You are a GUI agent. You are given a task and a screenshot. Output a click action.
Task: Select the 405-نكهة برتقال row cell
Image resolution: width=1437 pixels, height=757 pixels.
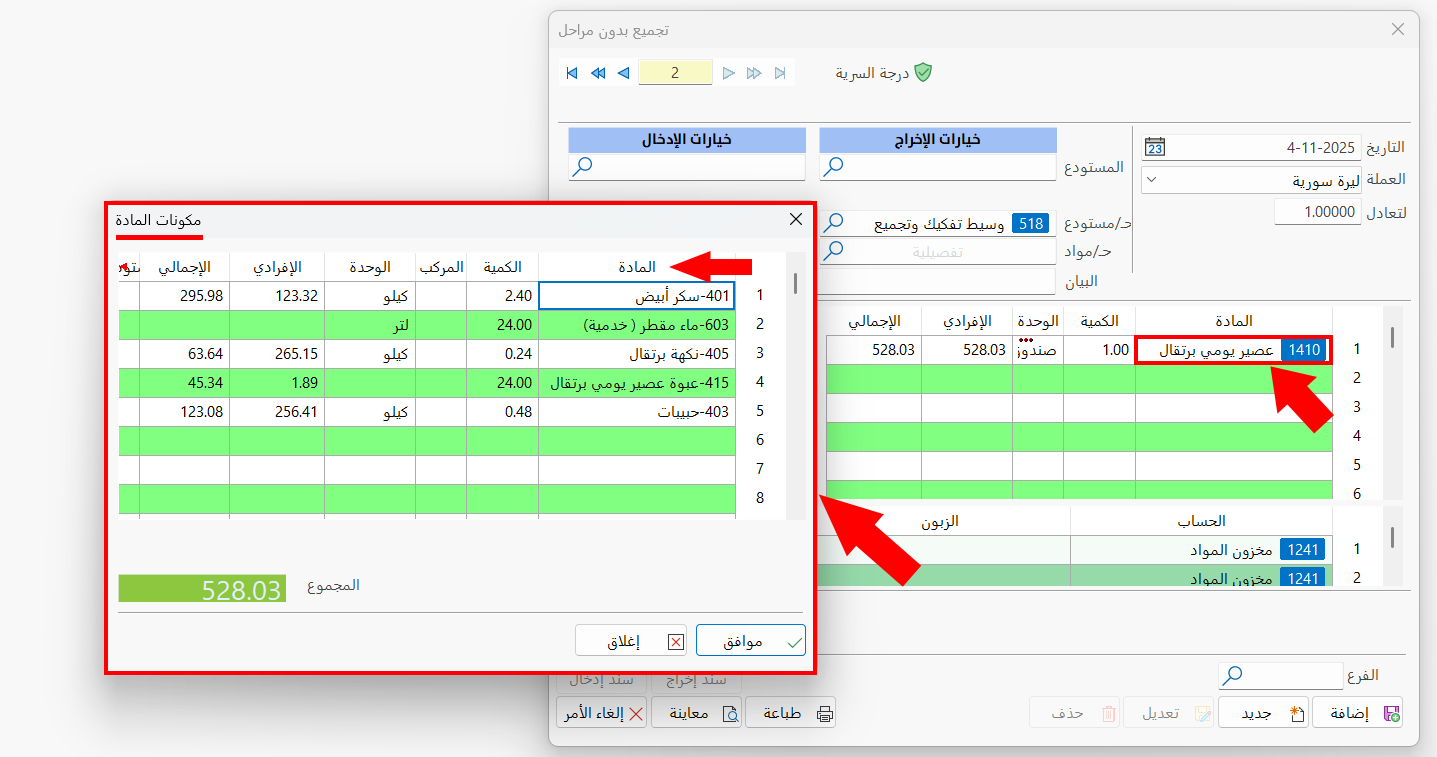coord(637,354)
